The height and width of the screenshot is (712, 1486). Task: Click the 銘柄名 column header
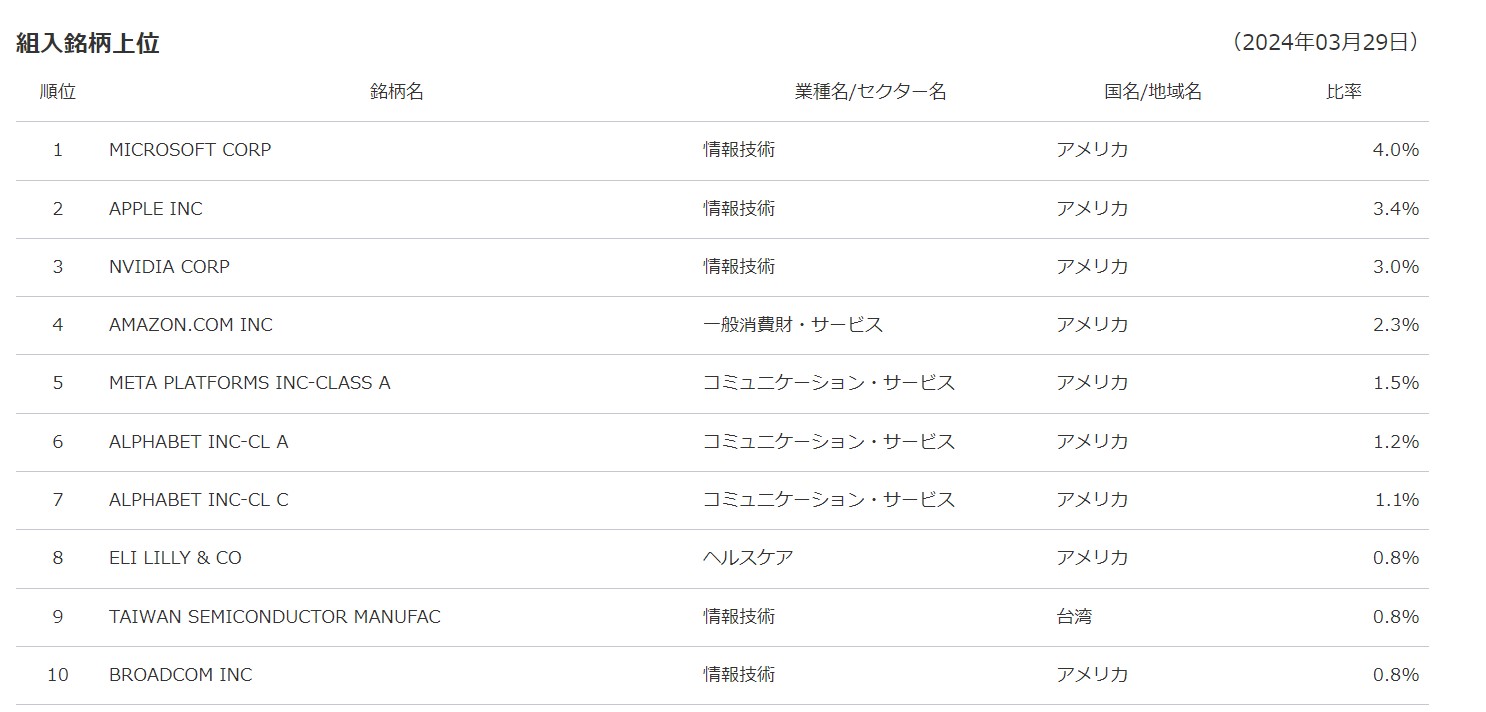pos(397,92)
